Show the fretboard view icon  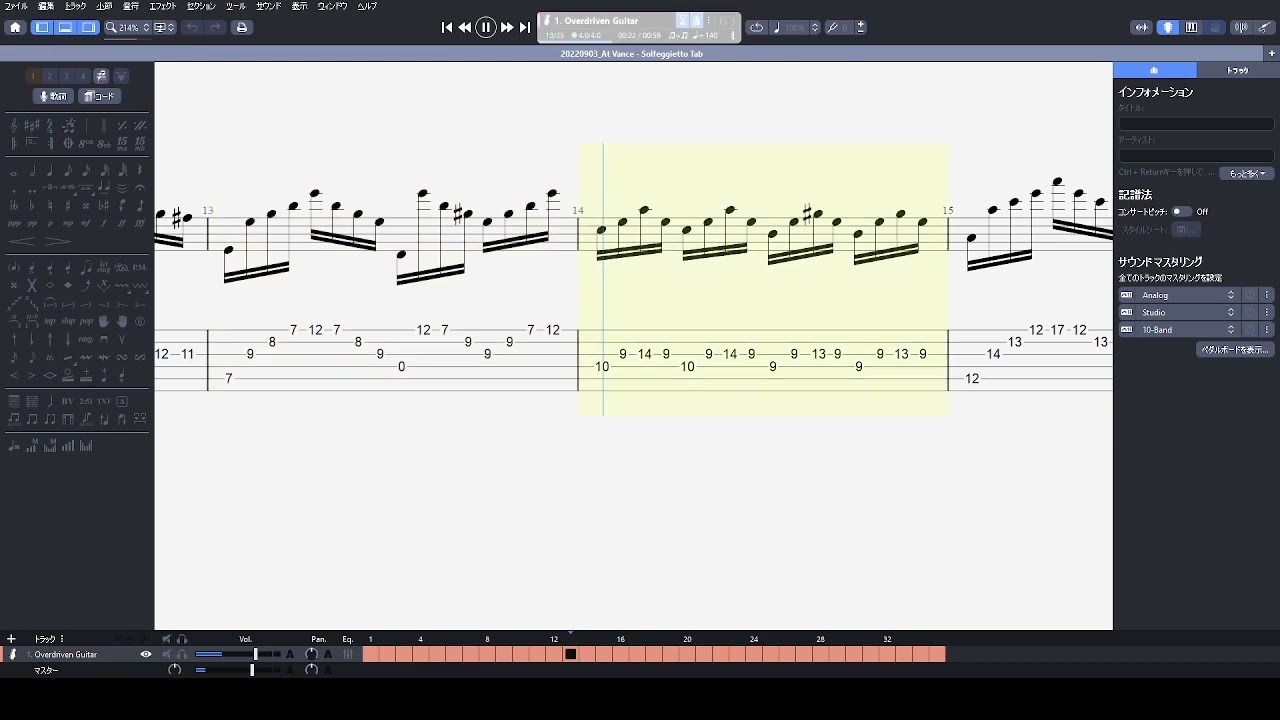pyautogui.click(x=1168, y=27)
